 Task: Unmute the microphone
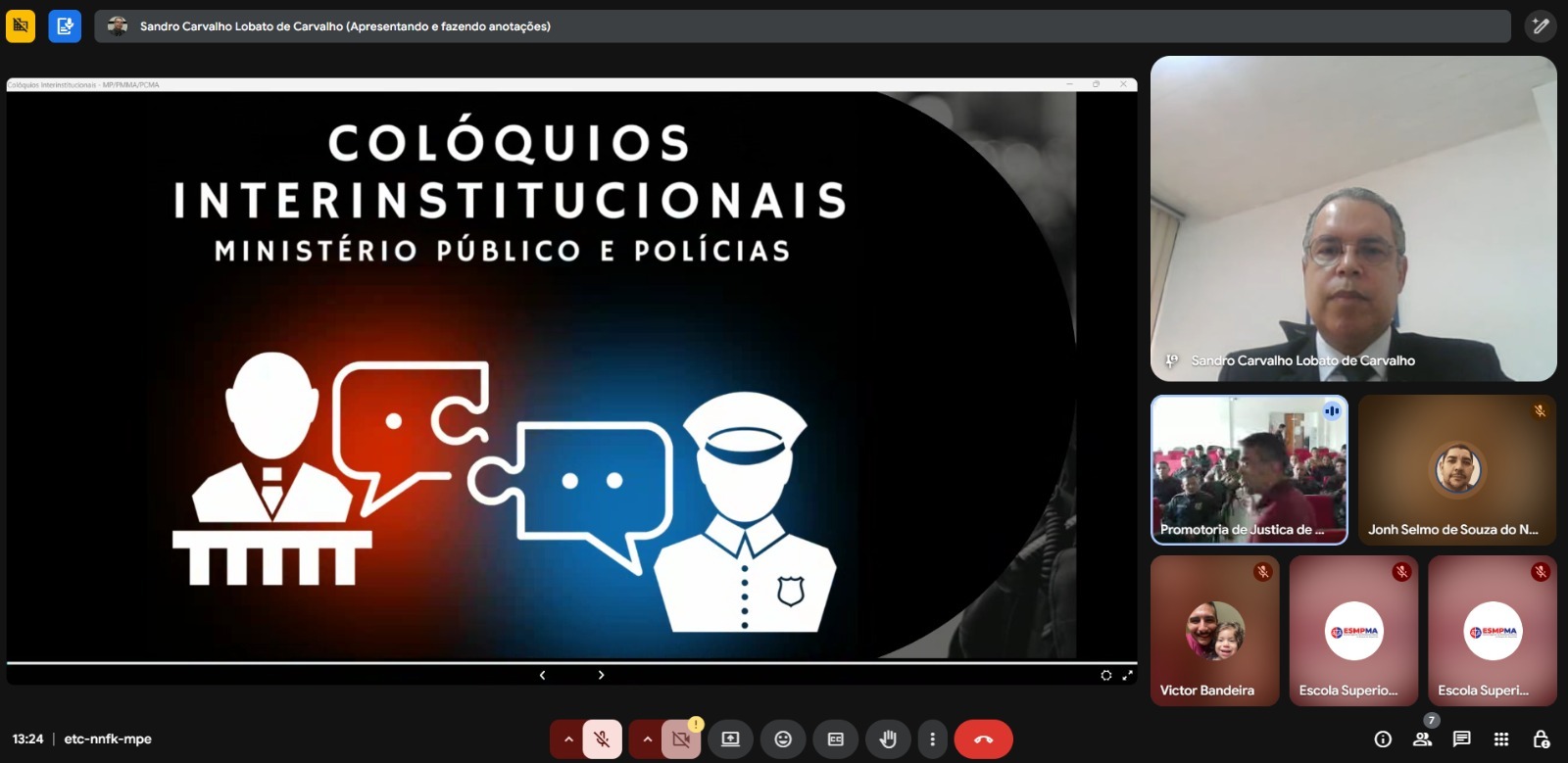(603, 739)
